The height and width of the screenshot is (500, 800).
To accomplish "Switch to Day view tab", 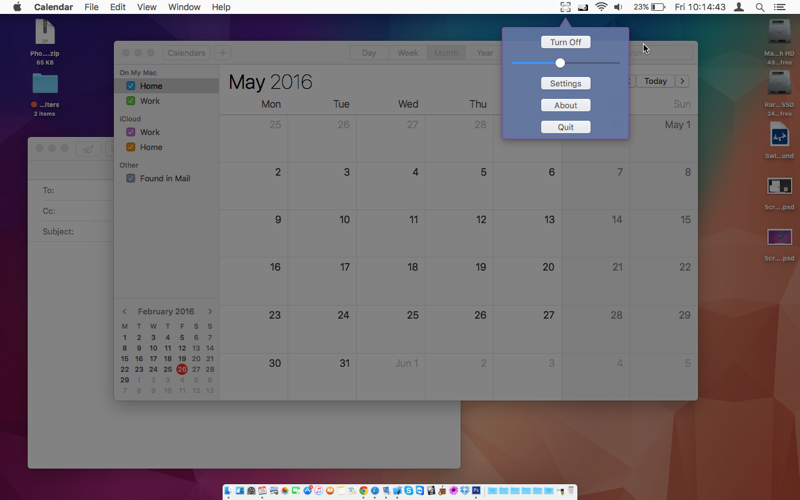I will pyautogui.click(x=369, y=53).
